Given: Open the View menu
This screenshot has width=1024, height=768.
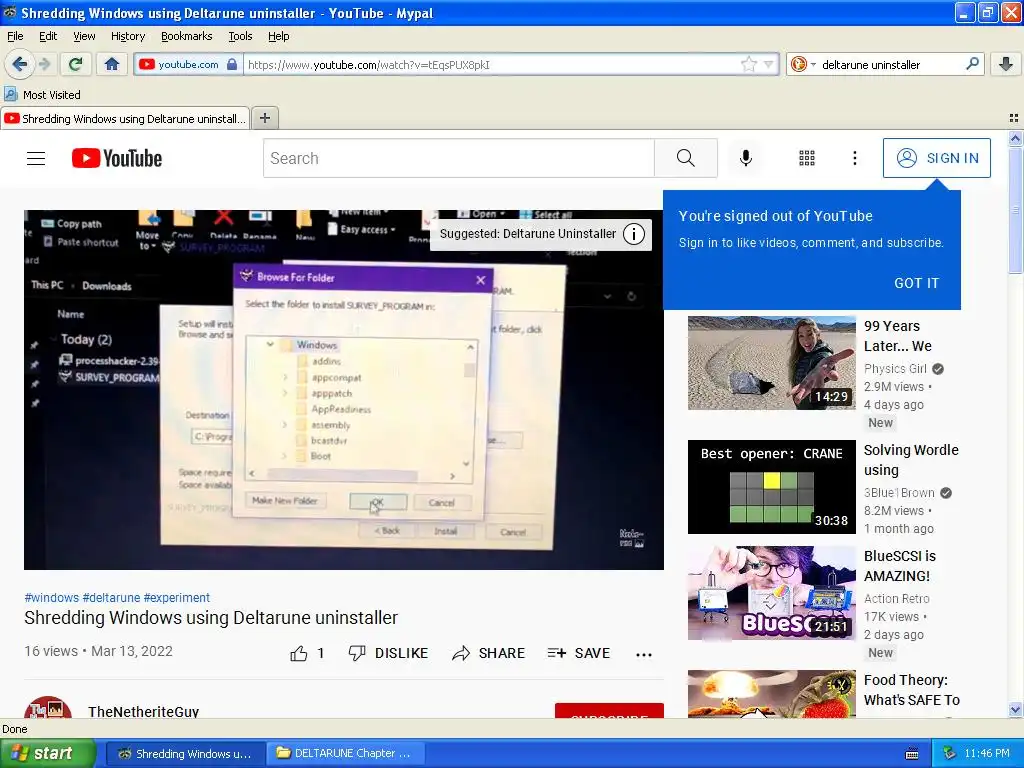Looking at the screenshot, I should (x=84, y=36).
